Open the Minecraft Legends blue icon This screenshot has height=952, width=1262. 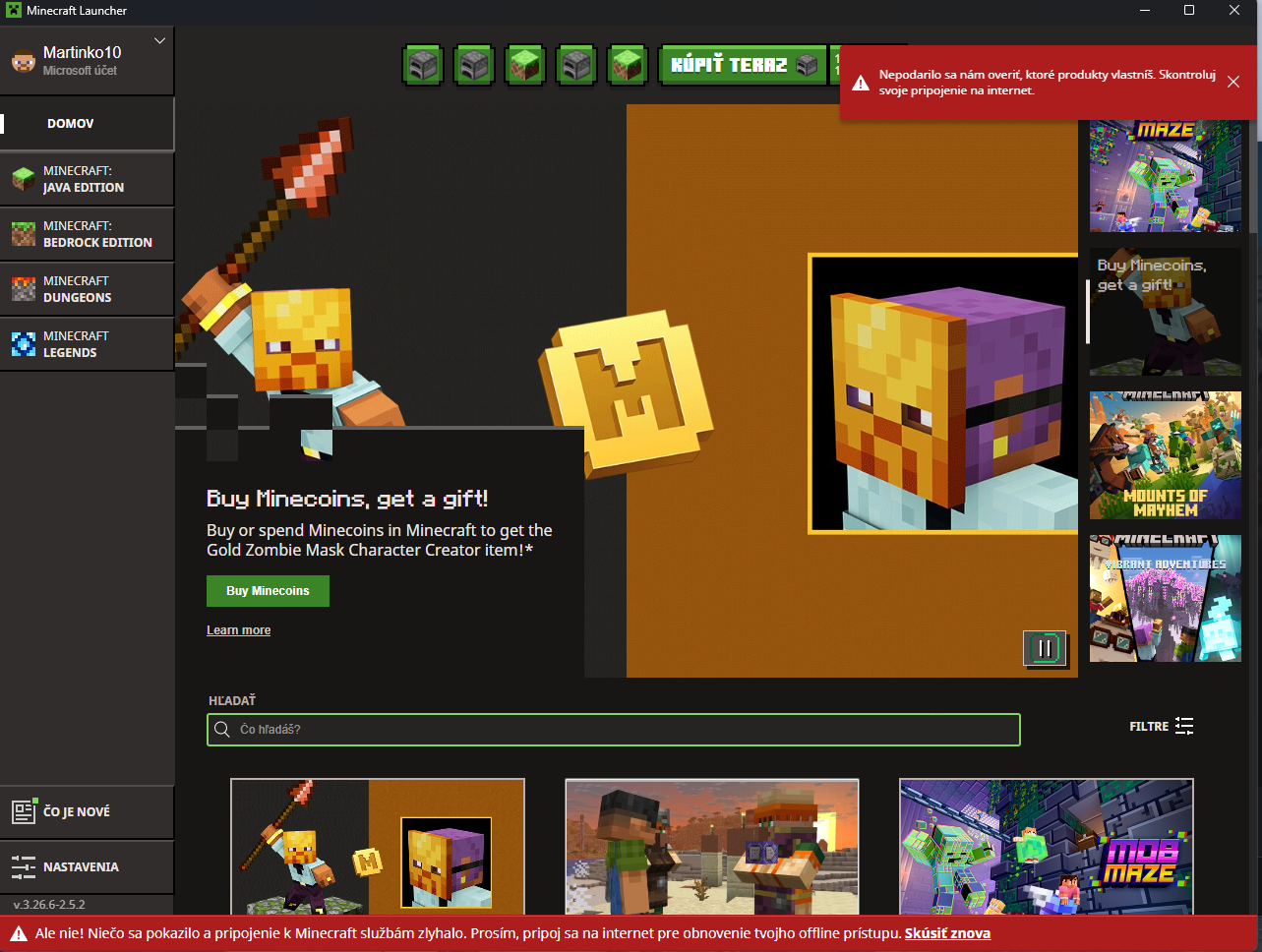point(24,344)
